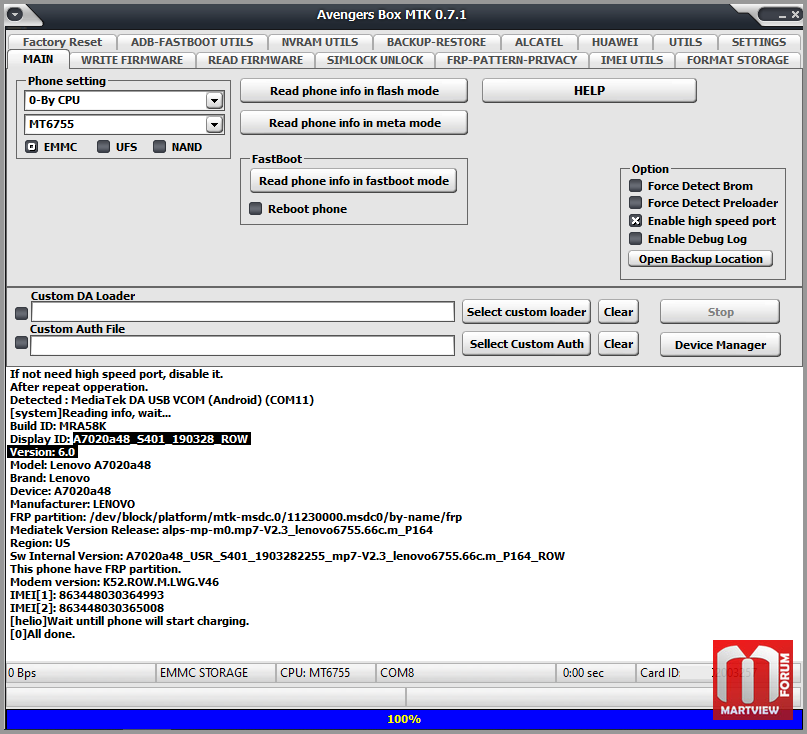Image resolution: width=807 pixels, height=734 pixels.
Task: Tick the Custom Auth File checkbox
Action: point(22,342)
